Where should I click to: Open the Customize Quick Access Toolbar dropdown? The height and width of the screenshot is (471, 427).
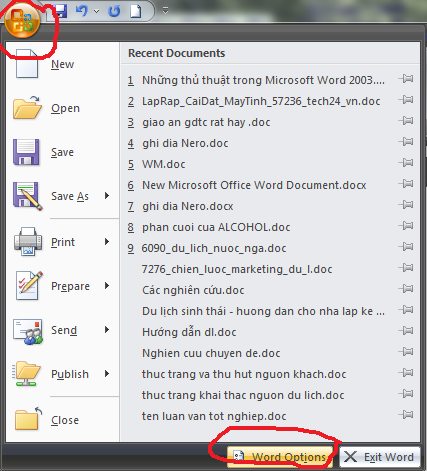[165, 11]
